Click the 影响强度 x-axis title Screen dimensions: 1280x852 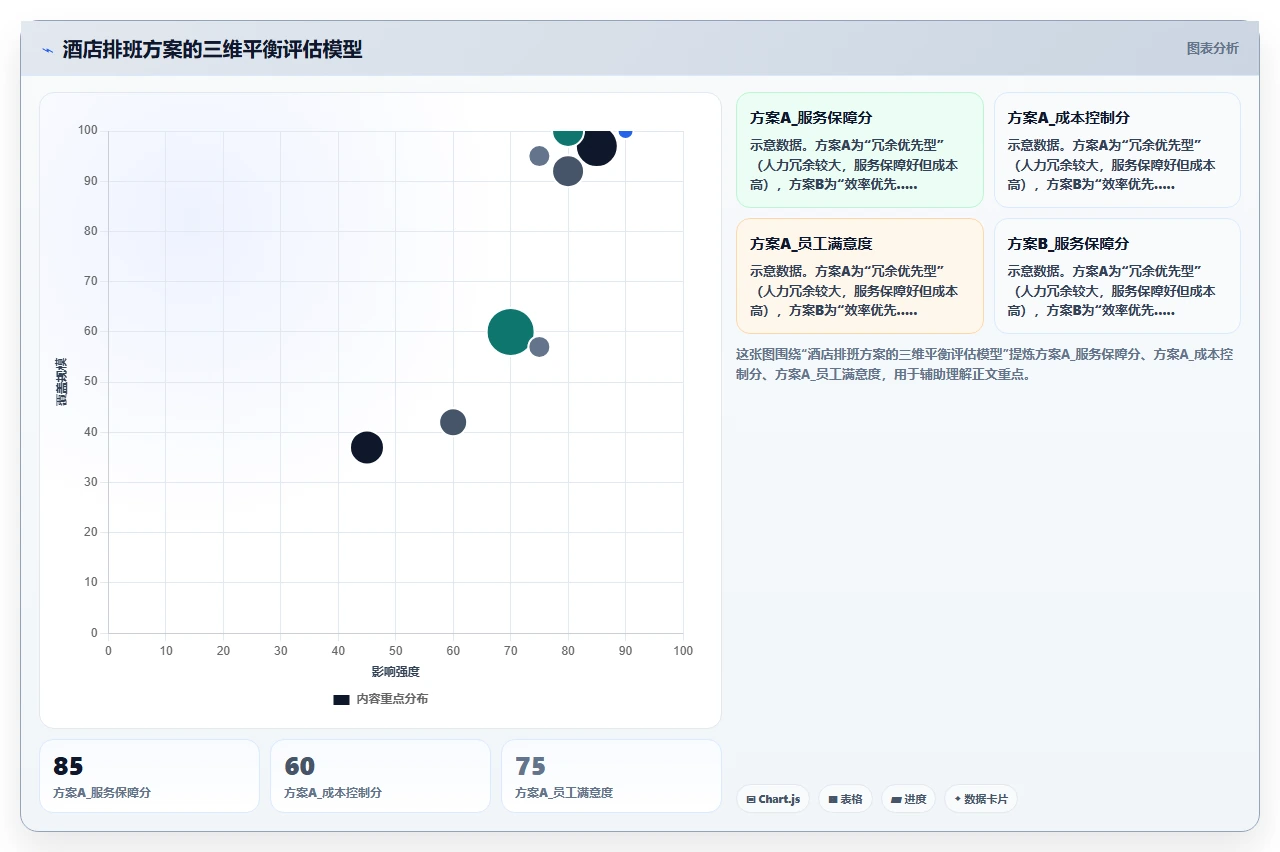pyautogui.click(x=395, y=672)
